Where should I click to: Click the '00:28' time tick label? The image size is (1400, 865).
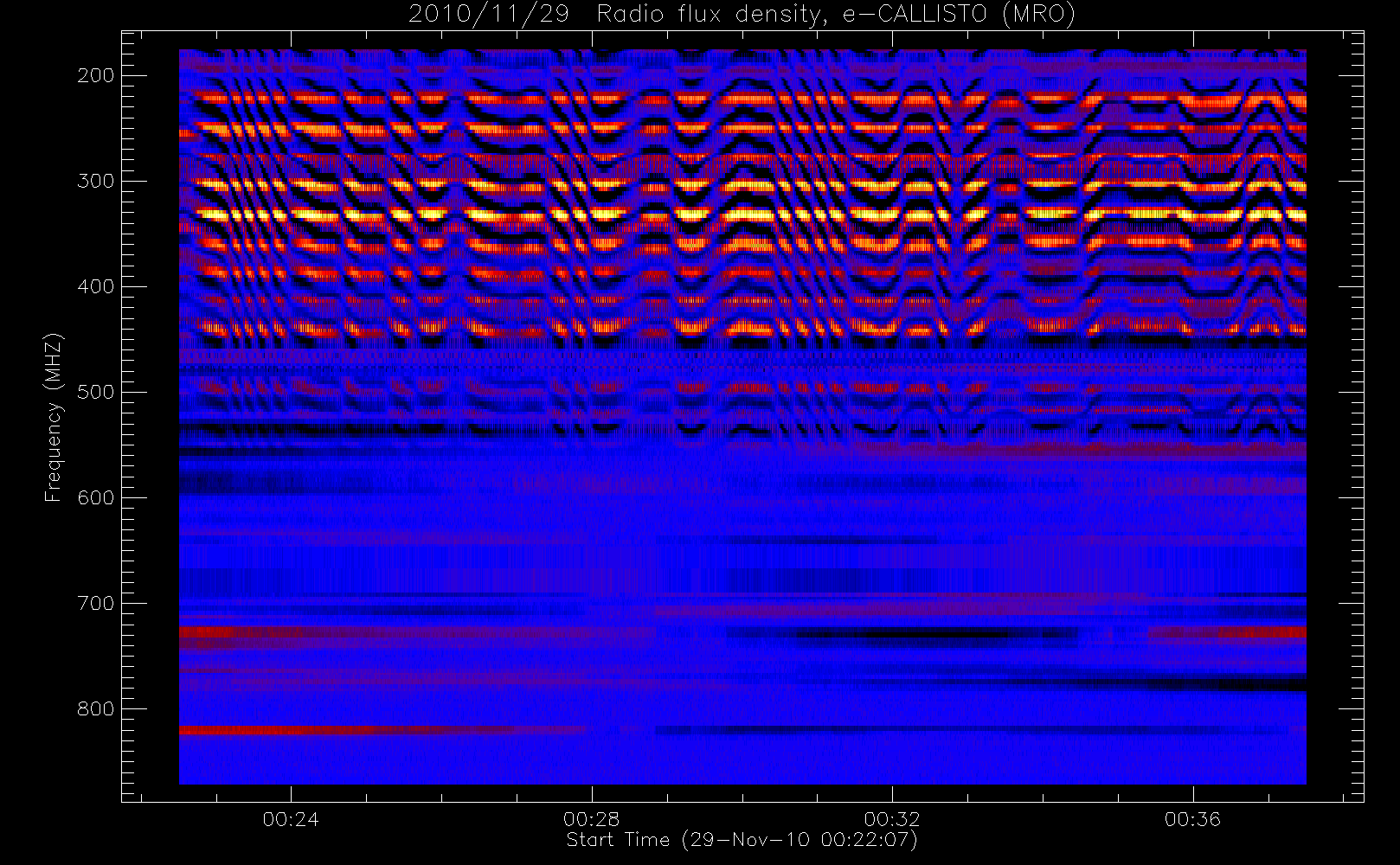tap(592, 819)
